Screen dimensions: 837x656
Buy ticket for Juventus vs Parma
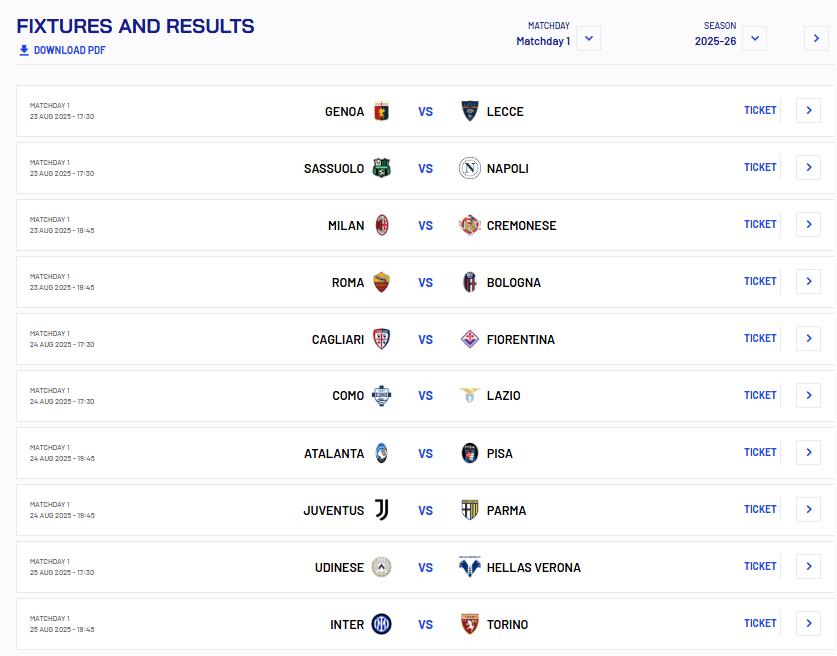(760, 510)
